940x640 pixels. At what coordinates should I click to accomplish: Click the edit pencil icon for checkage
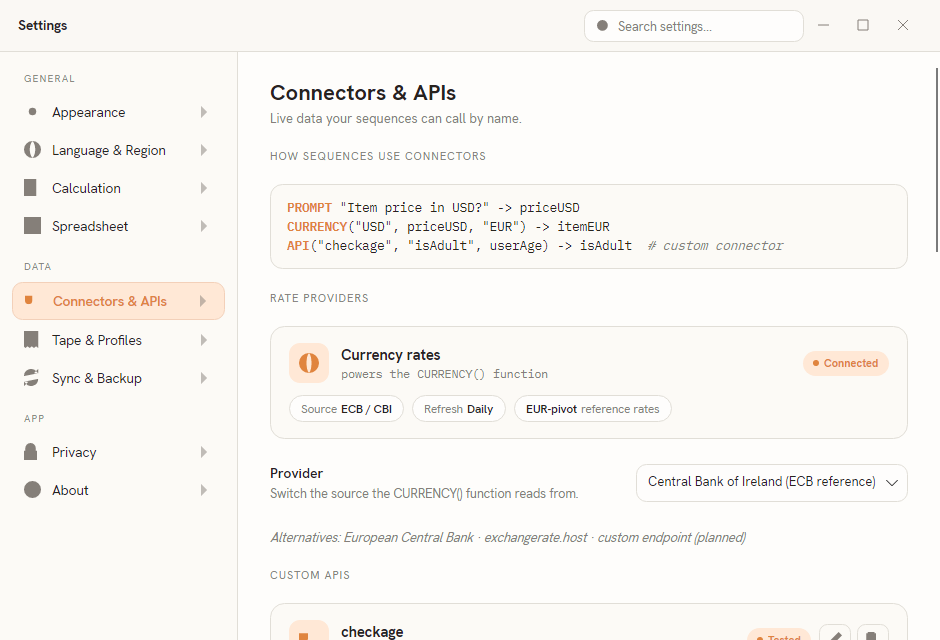pos(835,634)
